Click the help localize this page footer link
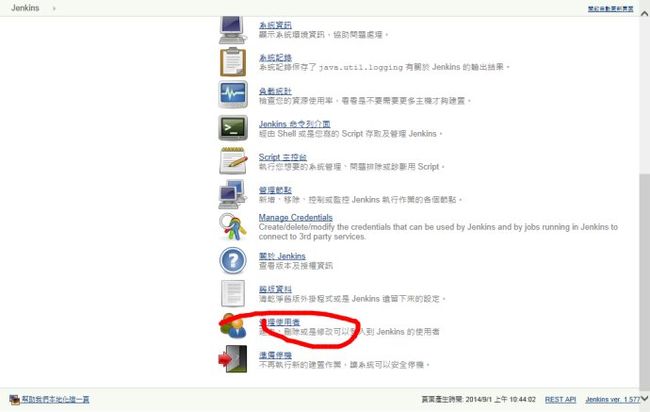Image resolution: width=650 pixels, height=412 pixels. pyautogui.click(x=55, y=400)
